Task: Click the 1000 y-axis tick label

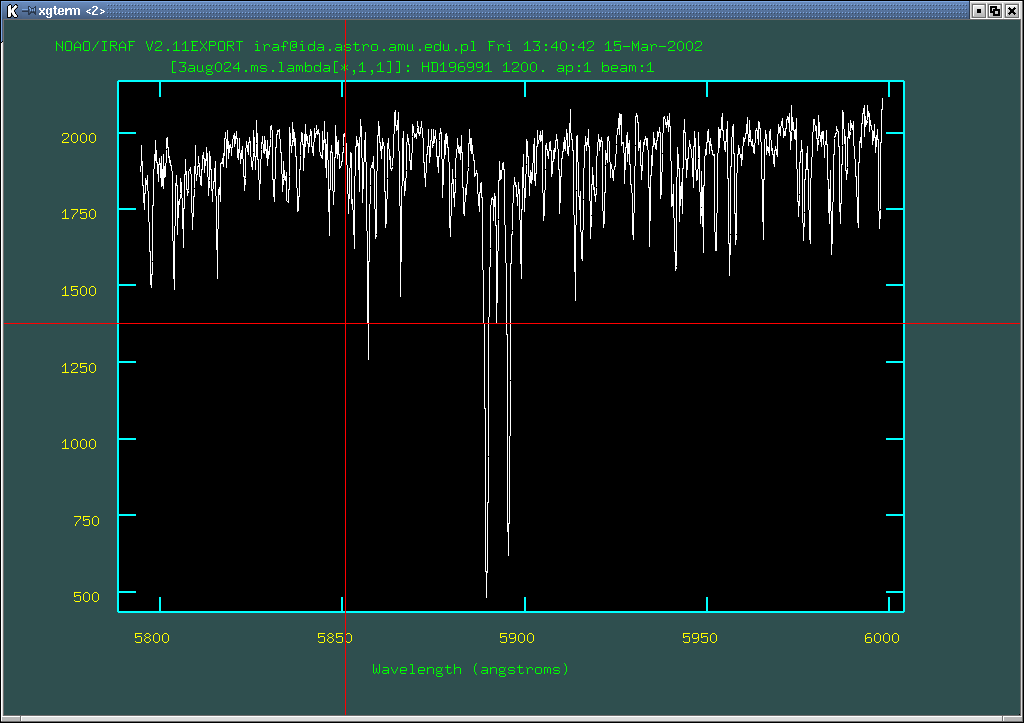Action: point(79,443)
